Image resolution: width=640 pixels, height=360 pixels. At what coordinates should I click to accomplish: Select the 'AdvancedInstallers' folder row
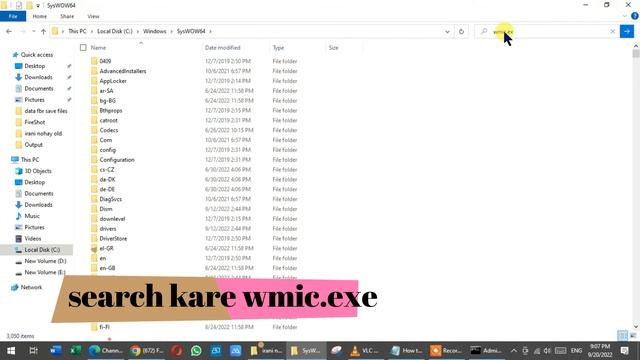[x=122, y=71]
